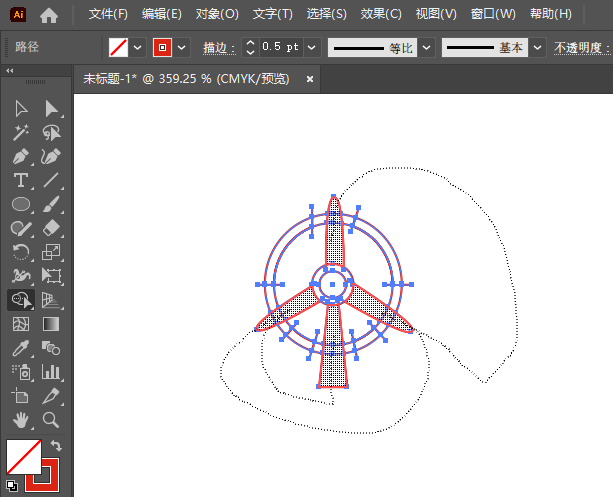Pick the Paintbrush tool
The width and height of the screenshot is (613, 497).
(x=51, y=204)
